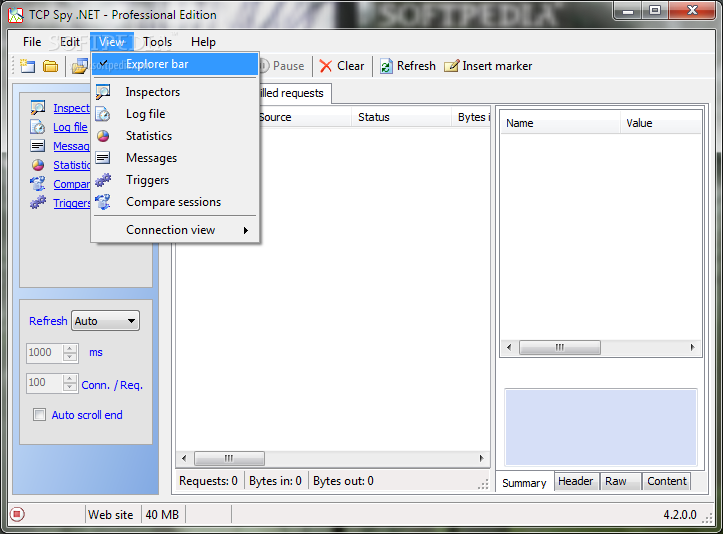
Task: Open the Inspectors link in explorer bar
Action: [71, 107]
